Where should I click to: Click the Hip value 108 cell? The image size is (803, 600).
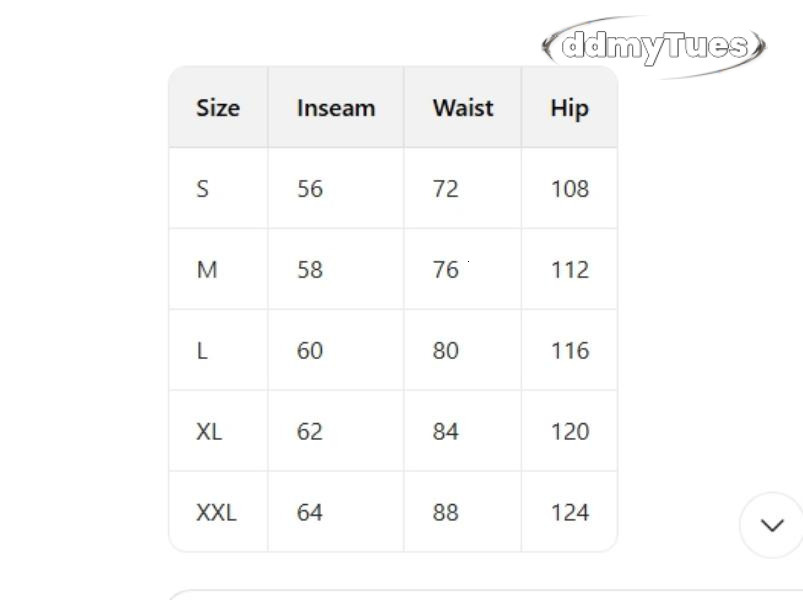[x=569, y=188]
